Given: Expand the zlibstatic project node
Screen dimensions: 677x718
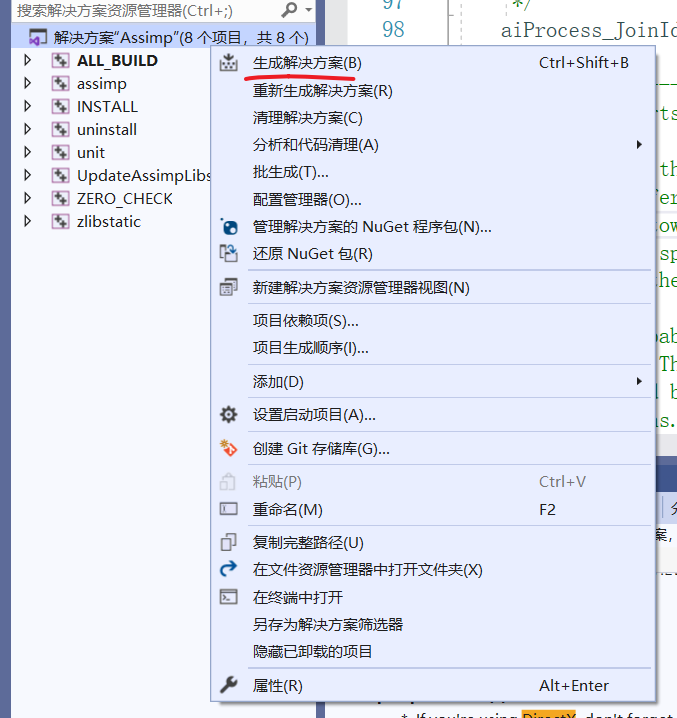Looking at the screenshot, I should pyautogui.click(x=27, y=221).
